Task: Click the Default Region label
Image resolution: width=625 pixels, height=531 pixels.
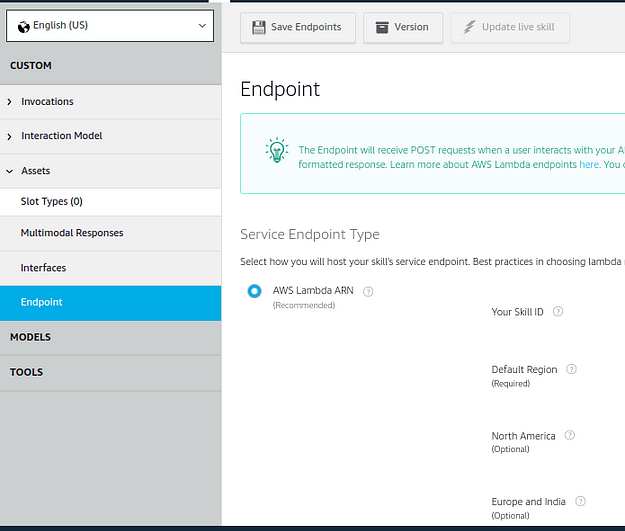Action: 524,370
